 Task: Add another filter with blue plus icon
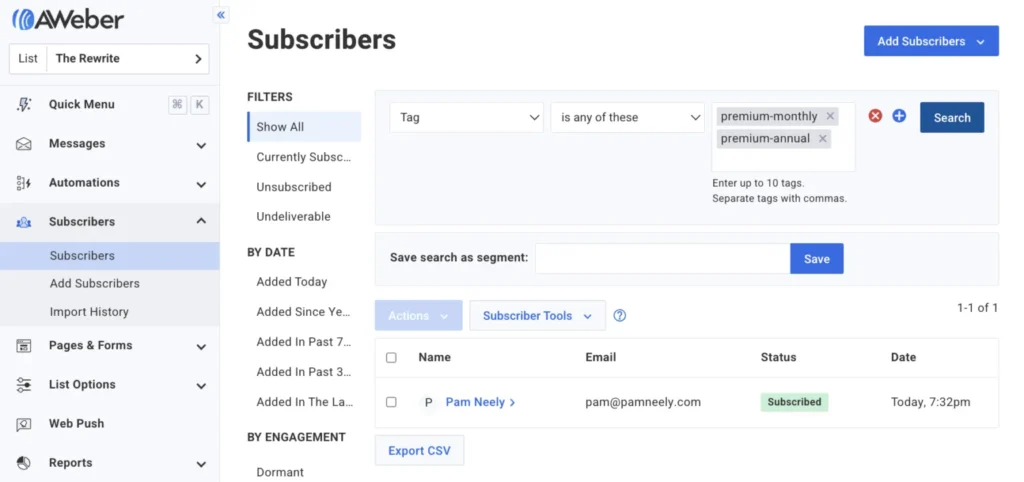(x=899, y=116)
